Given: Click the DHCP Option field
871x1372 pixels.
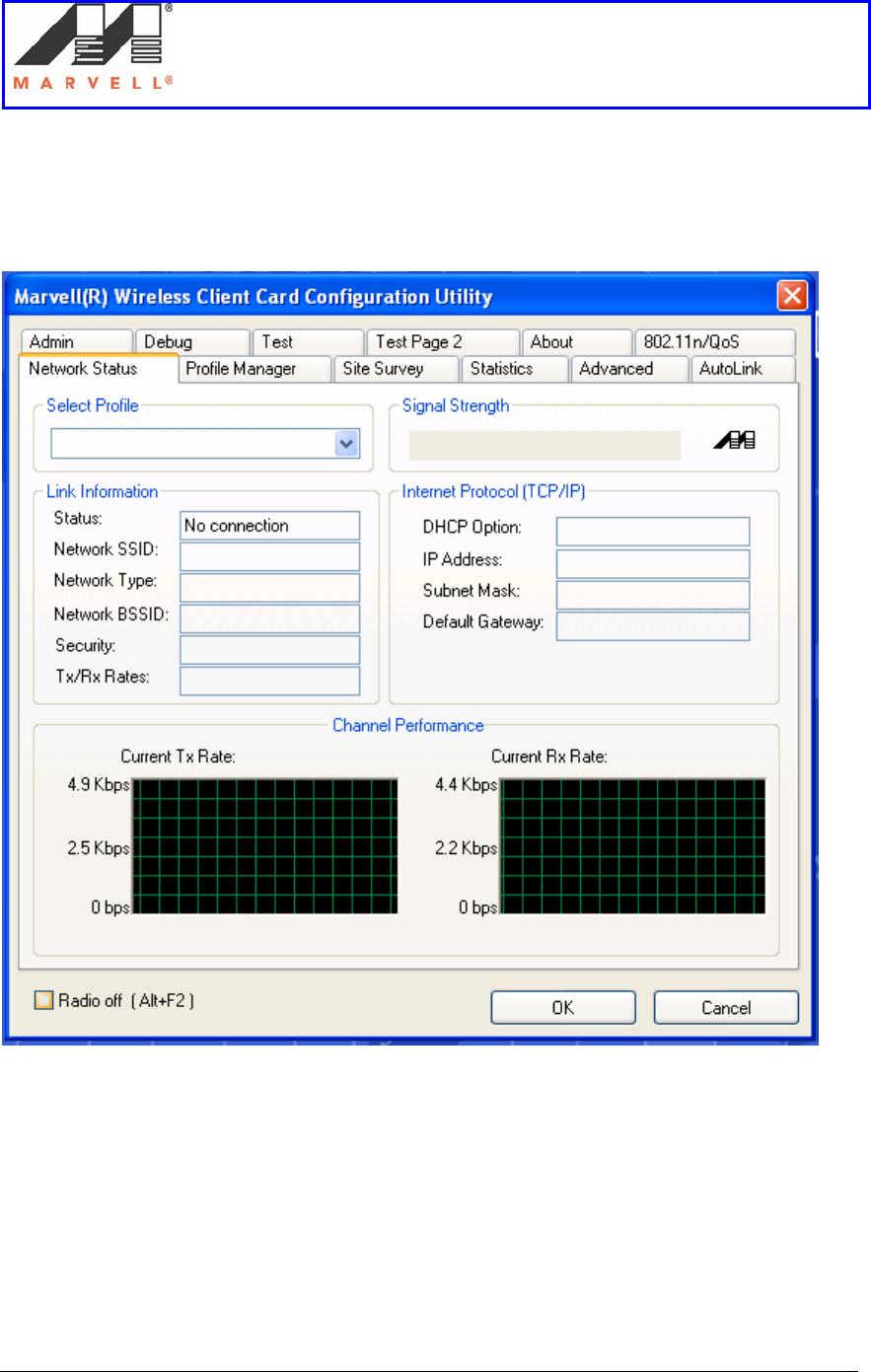Looking at the screenshot, I should tap(653, 532).
